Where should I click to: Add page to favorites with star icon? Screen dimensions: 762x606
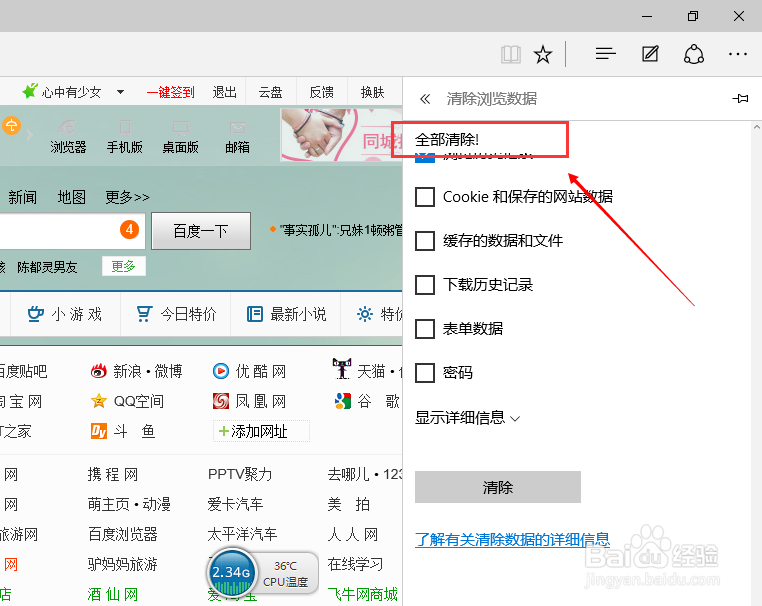(x=543, y=54)
